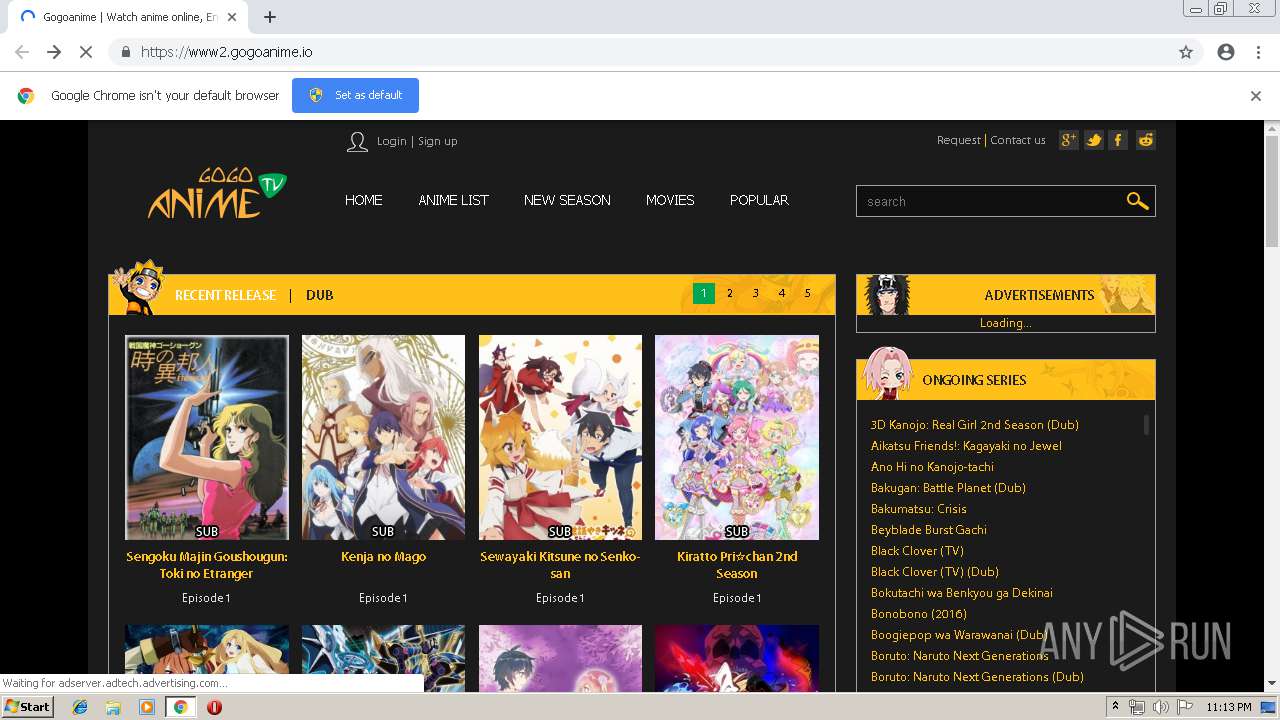Open the Request link
The image size is (1280, 720).
point(959,140)
